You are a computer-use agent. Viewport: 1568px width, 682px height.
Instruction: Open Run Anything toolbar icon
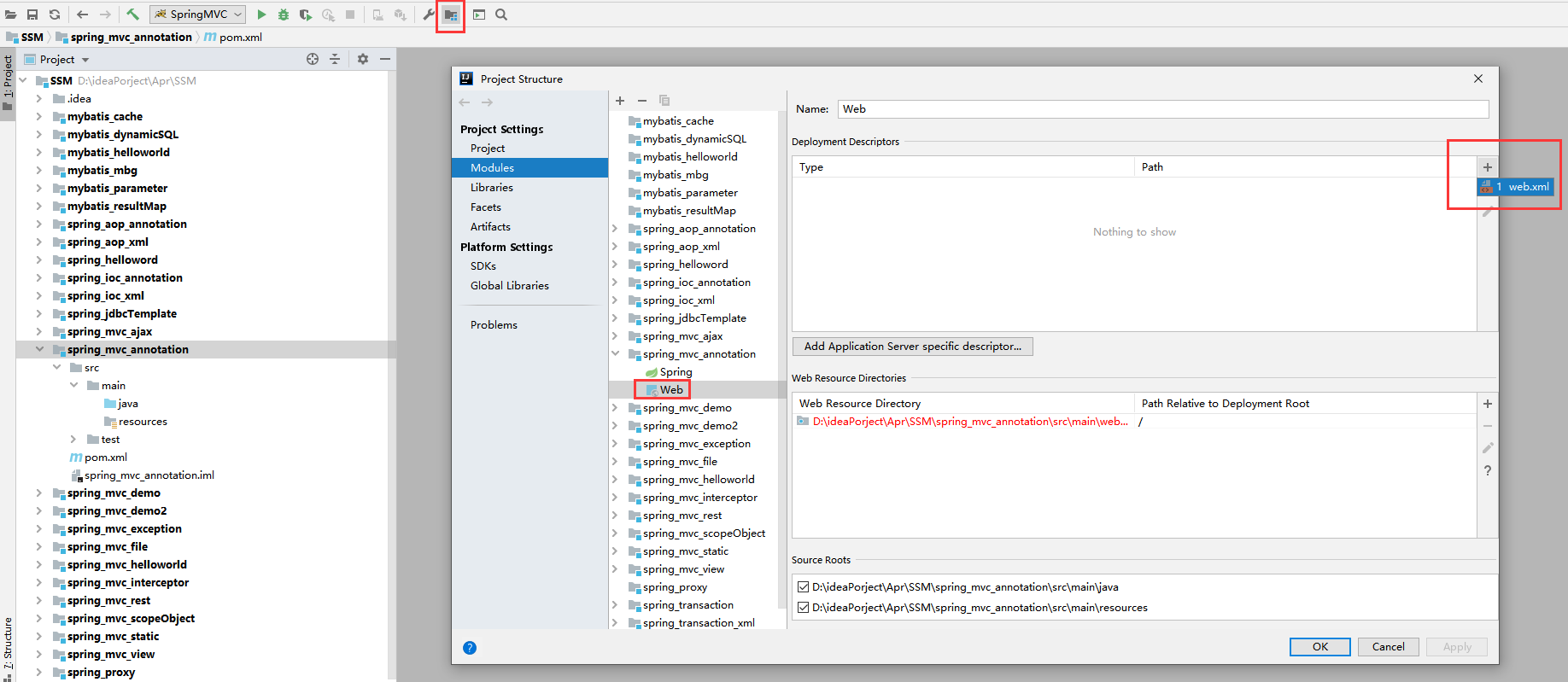click(479, 15)
